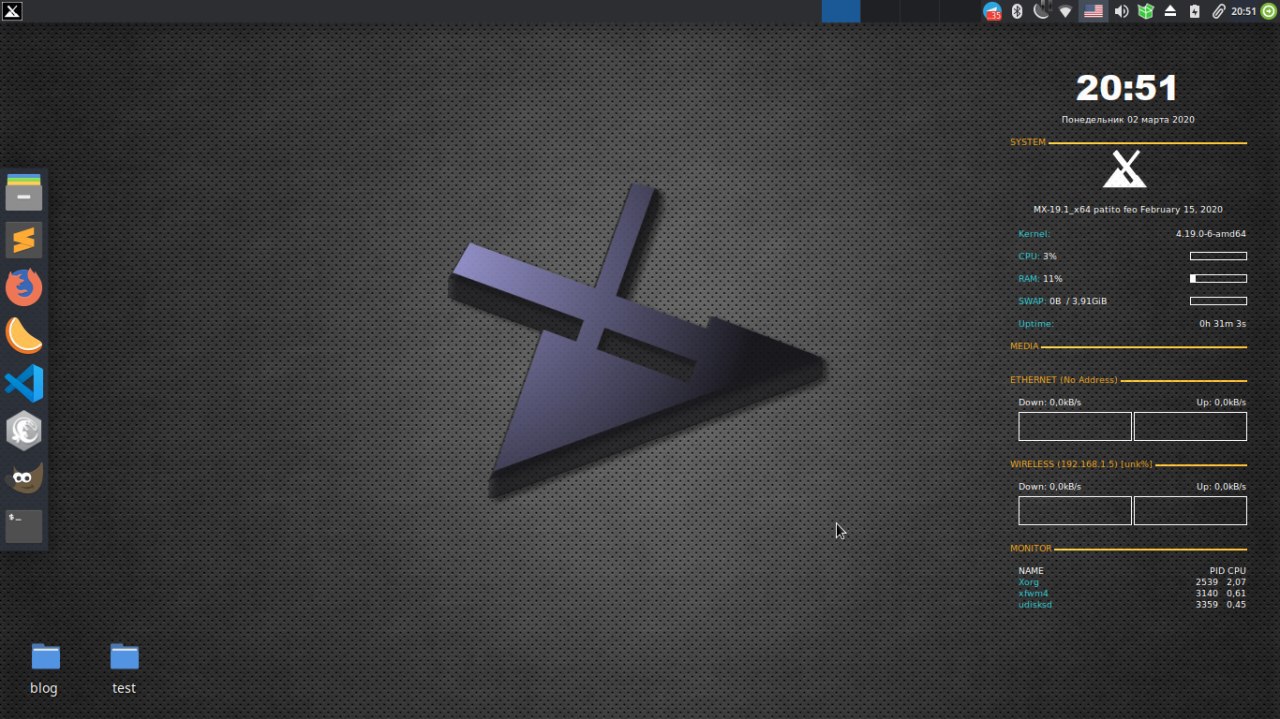Open the battery power manager icon

click(x=1194, y=11)
